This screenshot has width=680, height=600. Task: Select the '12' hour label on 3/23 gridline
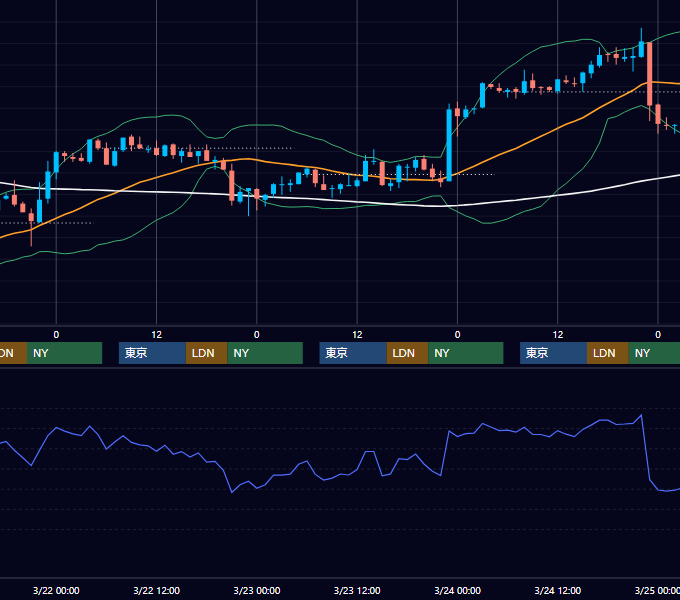[357, 335]
